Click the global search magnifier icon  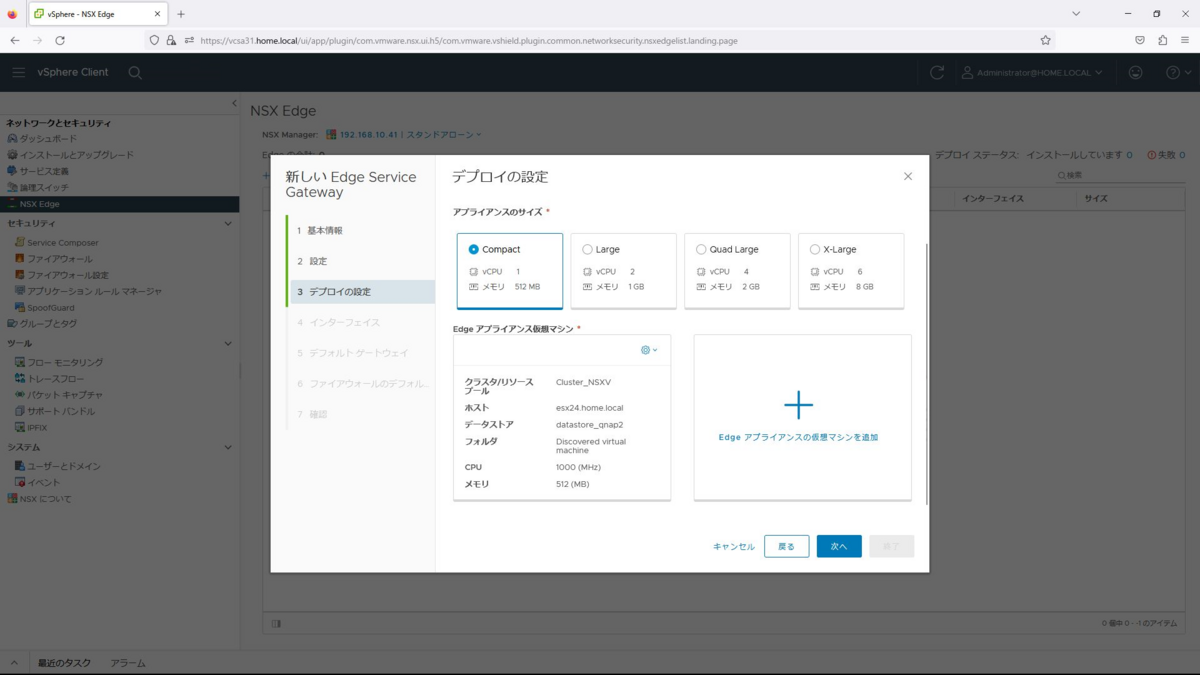point(135,73)
